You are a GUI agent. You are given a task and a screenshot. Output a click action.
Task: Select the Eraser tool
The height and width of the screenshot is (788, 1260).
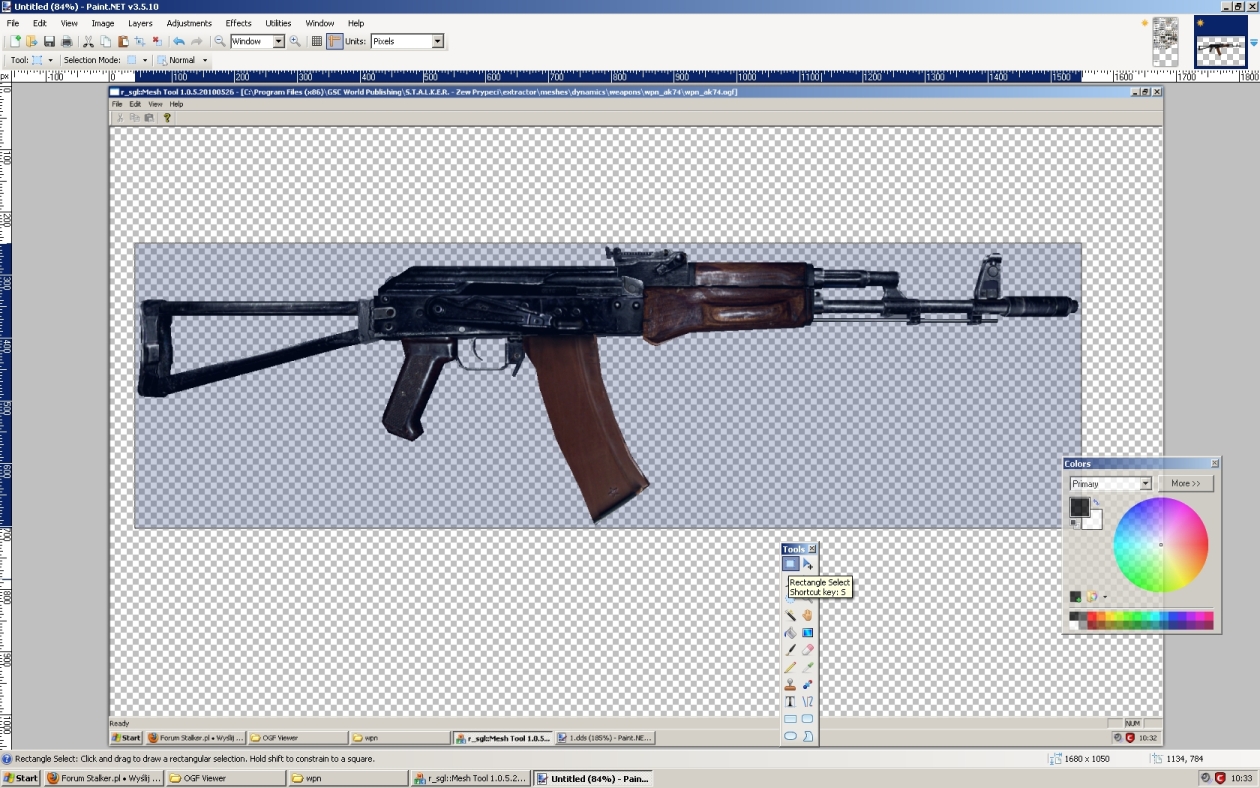(x=807, y=650)
